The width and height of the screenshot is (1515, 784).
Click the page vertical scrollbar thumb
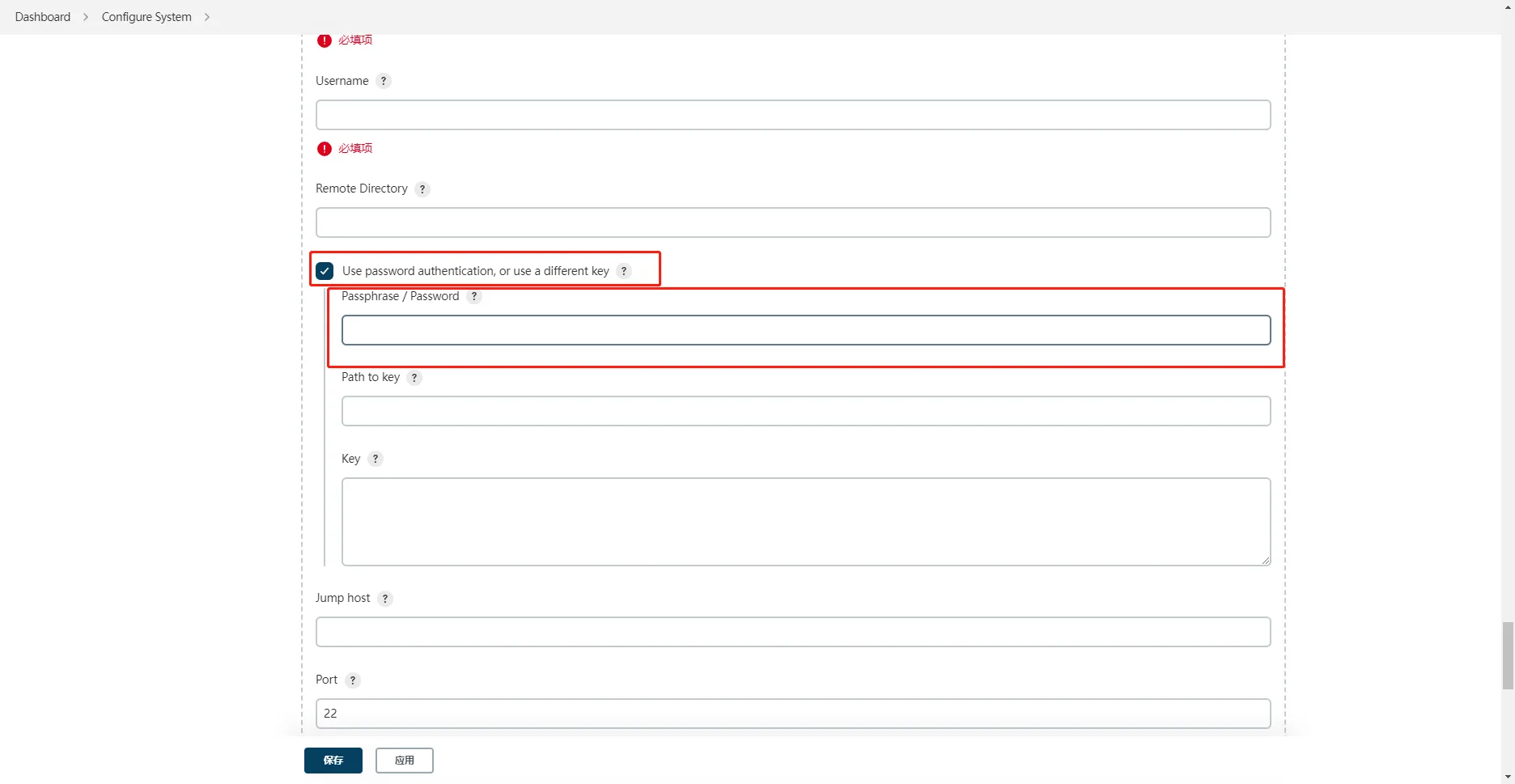pyautogui.click(x=1507, y=655)
